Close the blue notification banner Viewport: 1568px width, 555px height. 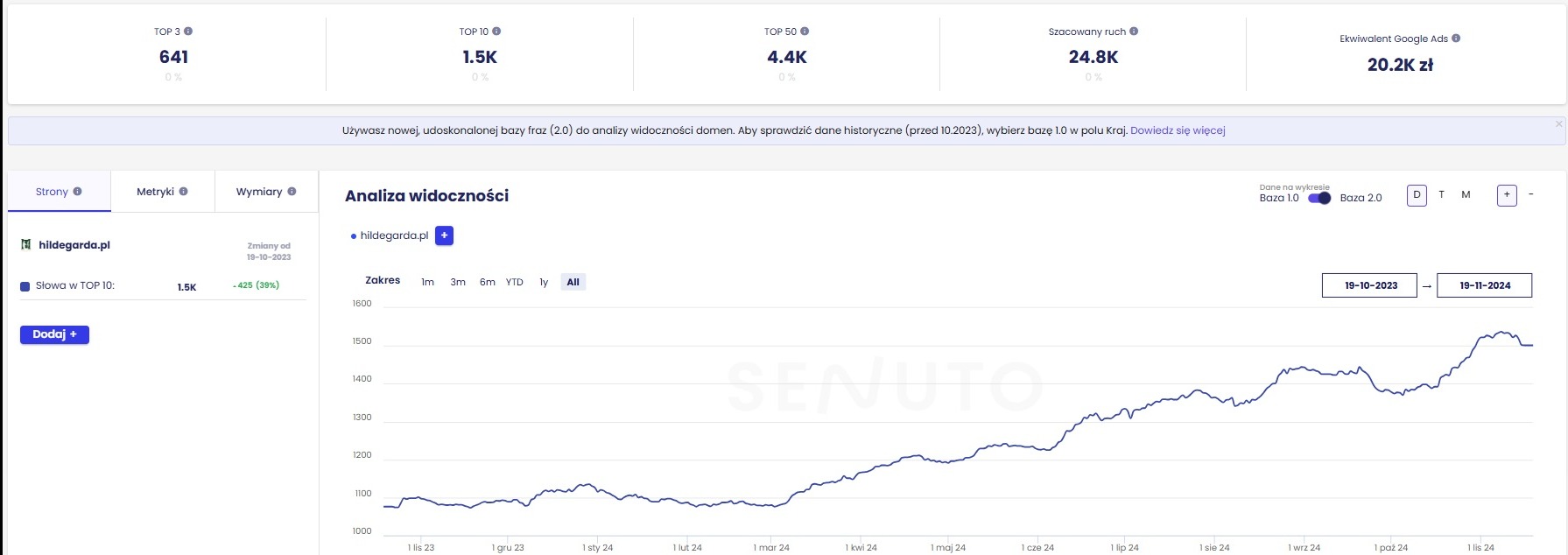[x=1558, y=124]
